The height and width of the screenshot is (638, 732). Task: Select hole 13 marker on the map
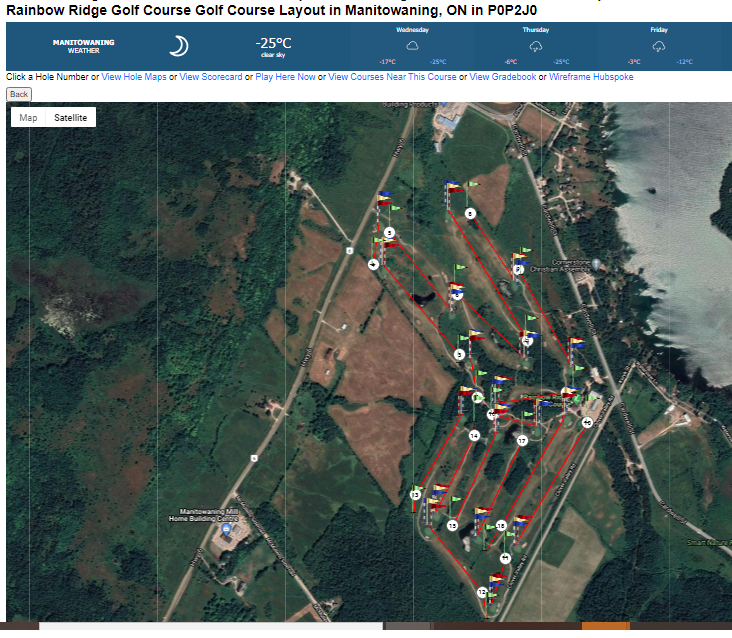pos(415,495)
